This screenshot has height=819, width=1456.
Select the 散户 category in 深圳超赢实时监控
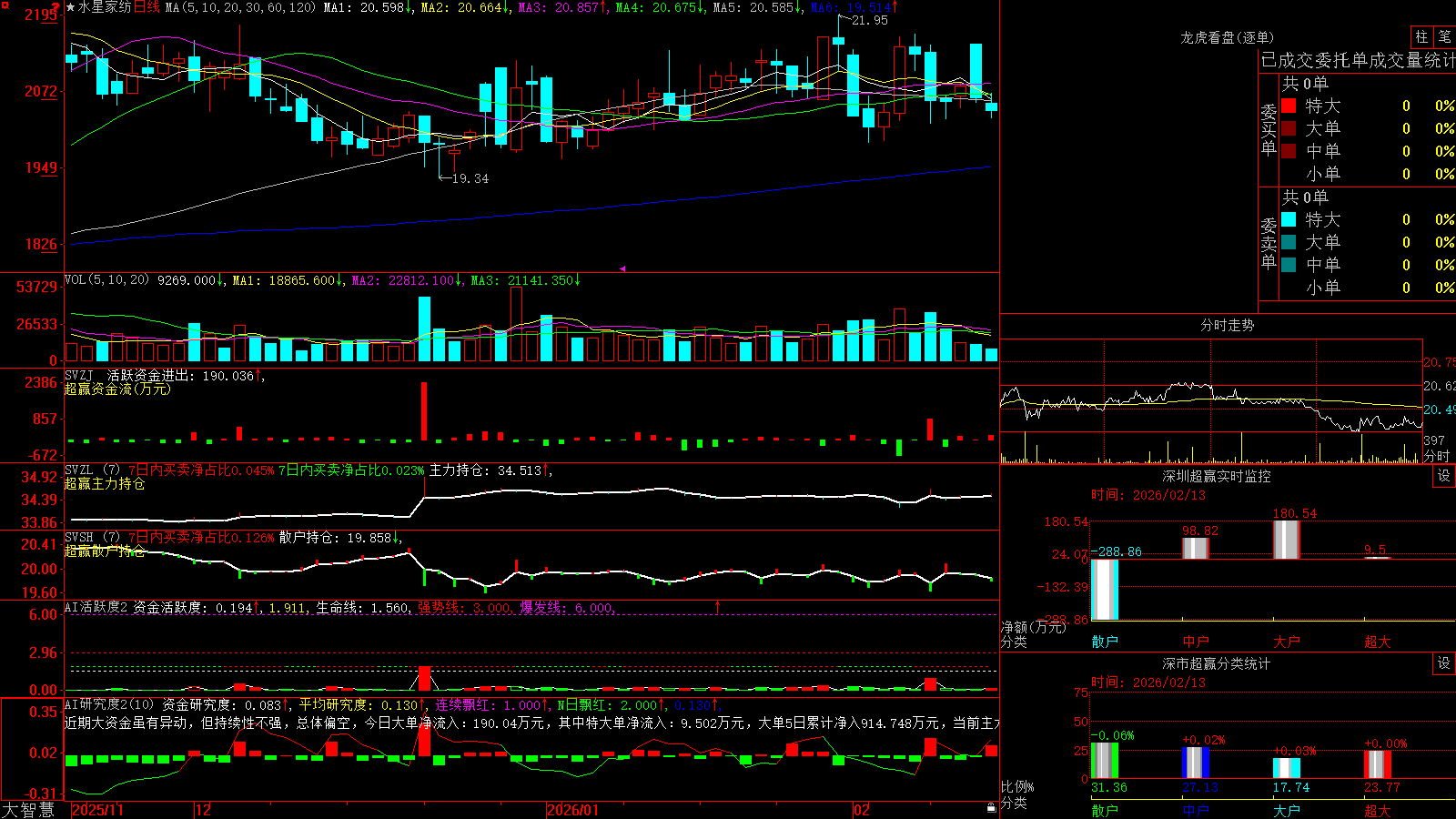[1105, 642]
